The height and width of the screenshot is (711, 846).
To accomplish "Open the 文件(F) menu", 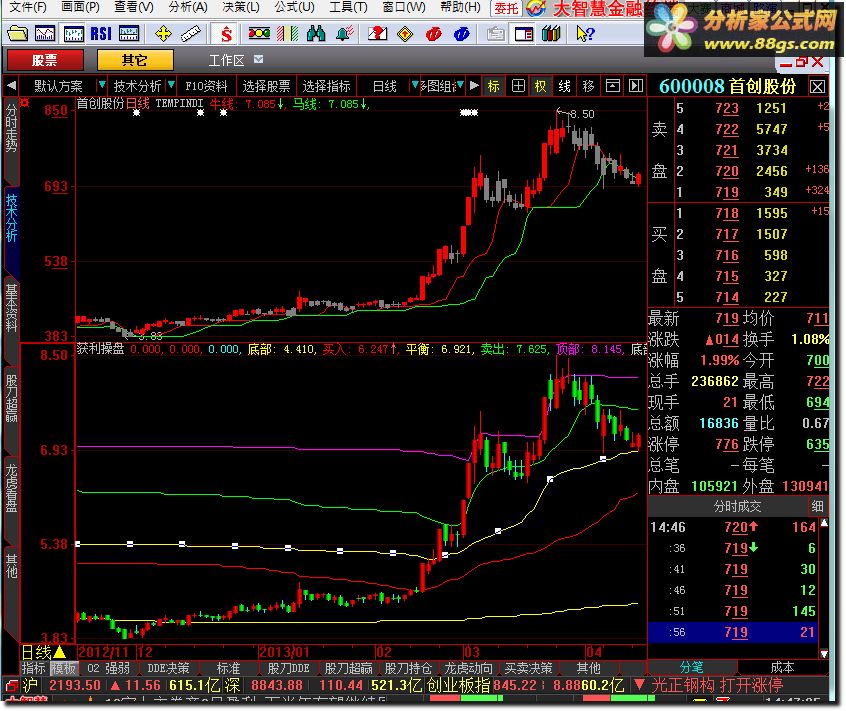I will pos(28,7).
